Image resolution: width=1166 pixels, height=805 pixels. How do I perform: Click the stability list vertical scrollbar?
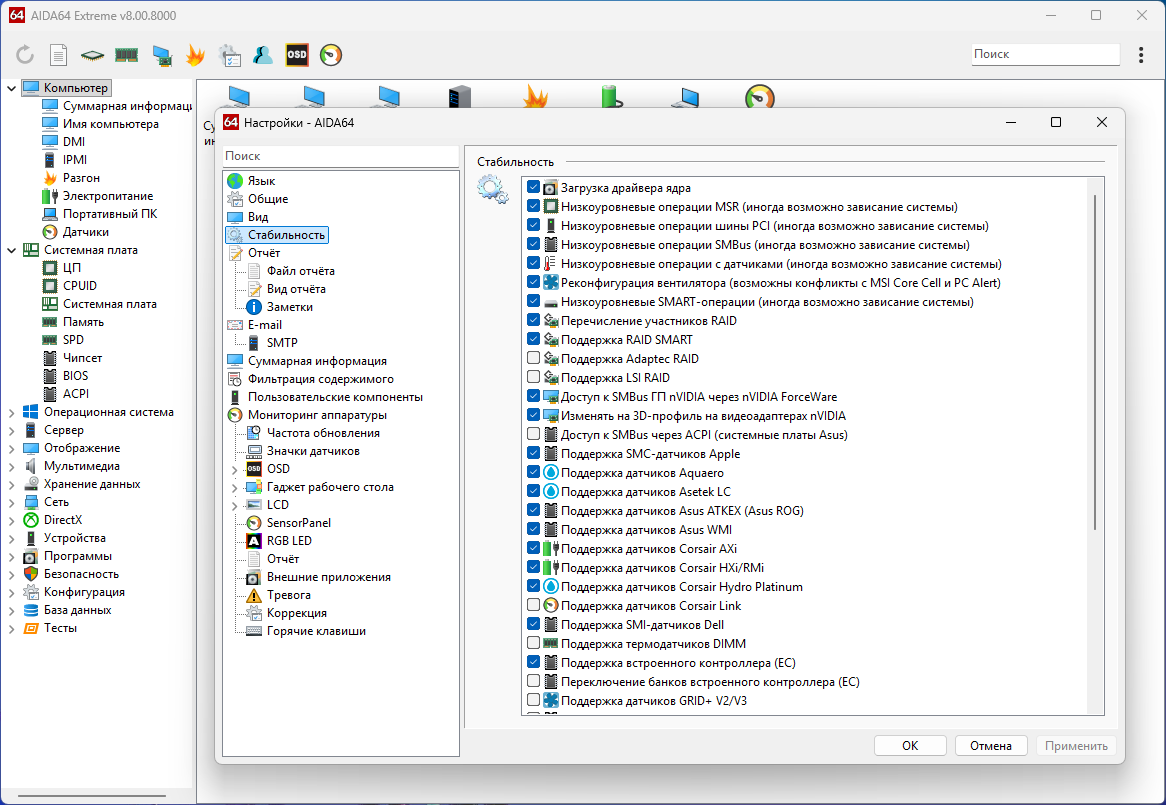click(1095, 361)
